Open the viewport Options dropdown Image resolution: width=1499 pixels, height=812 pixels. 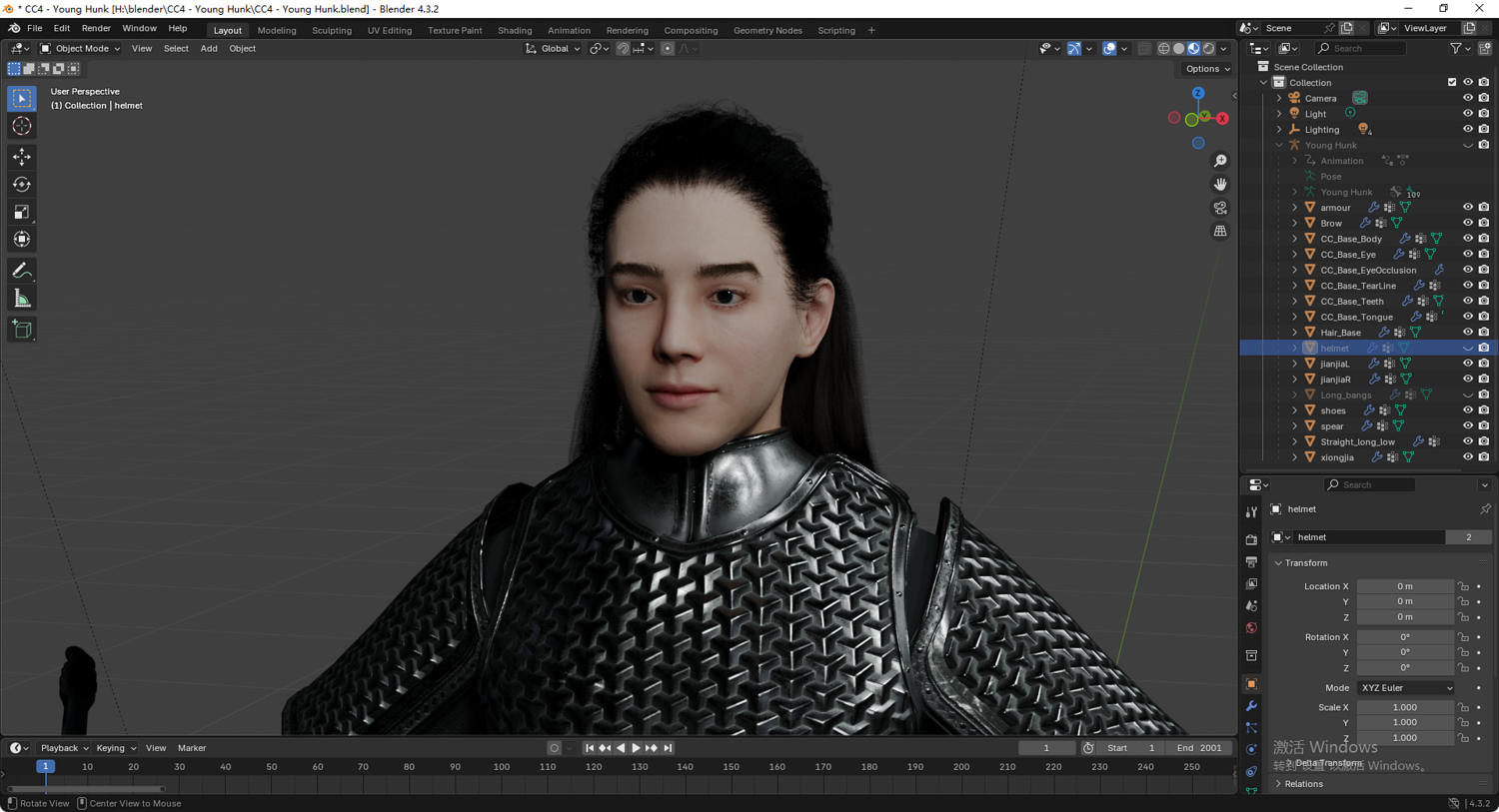(x=1207, y=69)
